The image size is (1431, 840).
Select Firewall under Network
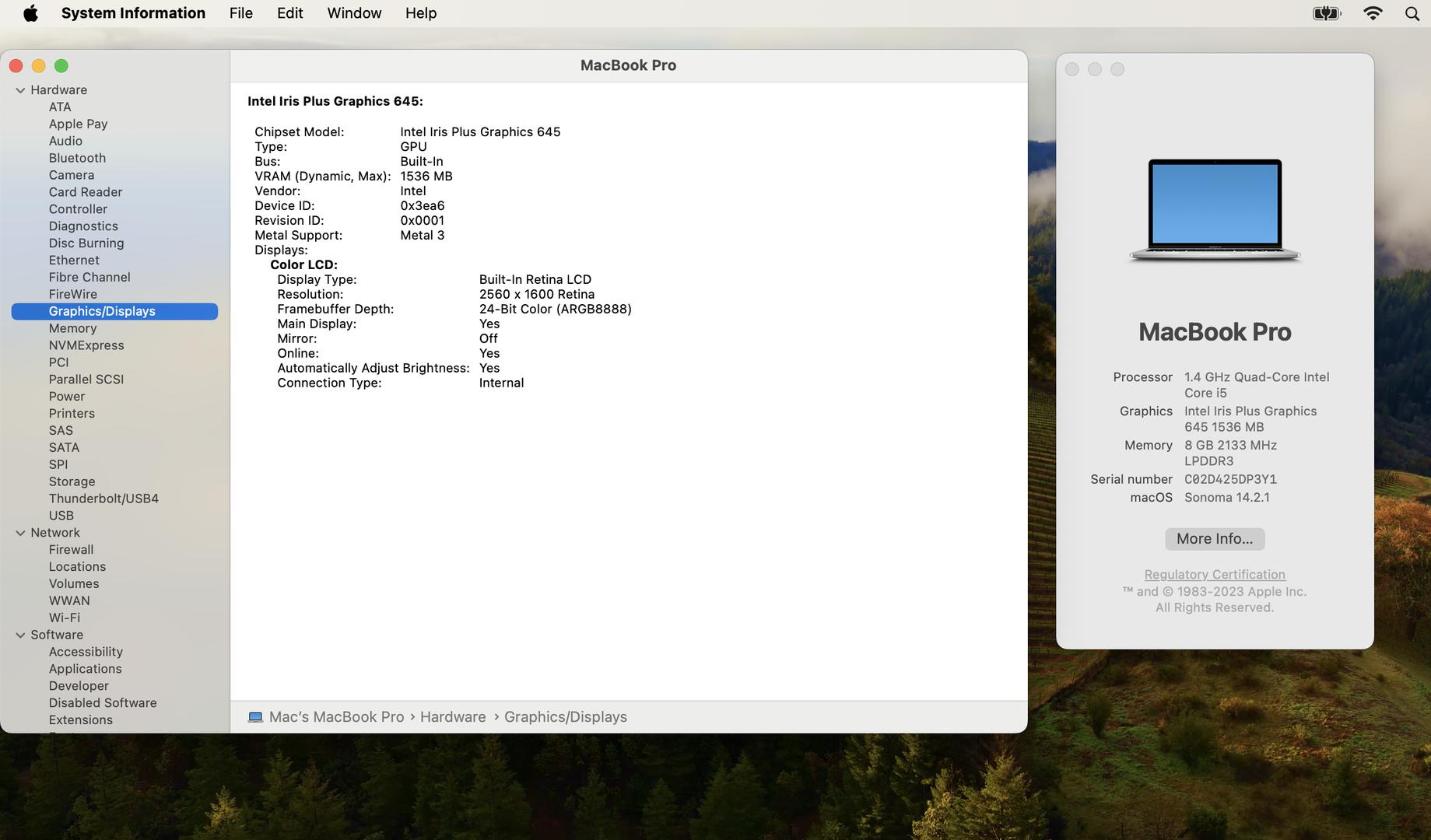[71, 550]
